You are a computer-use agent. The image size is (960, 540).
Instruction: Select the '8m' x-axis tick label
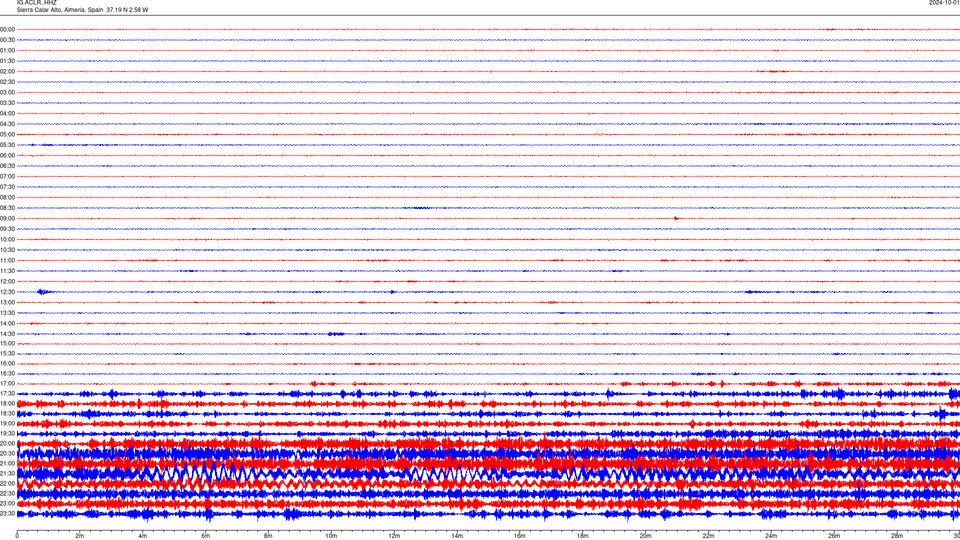click(268, 536)
